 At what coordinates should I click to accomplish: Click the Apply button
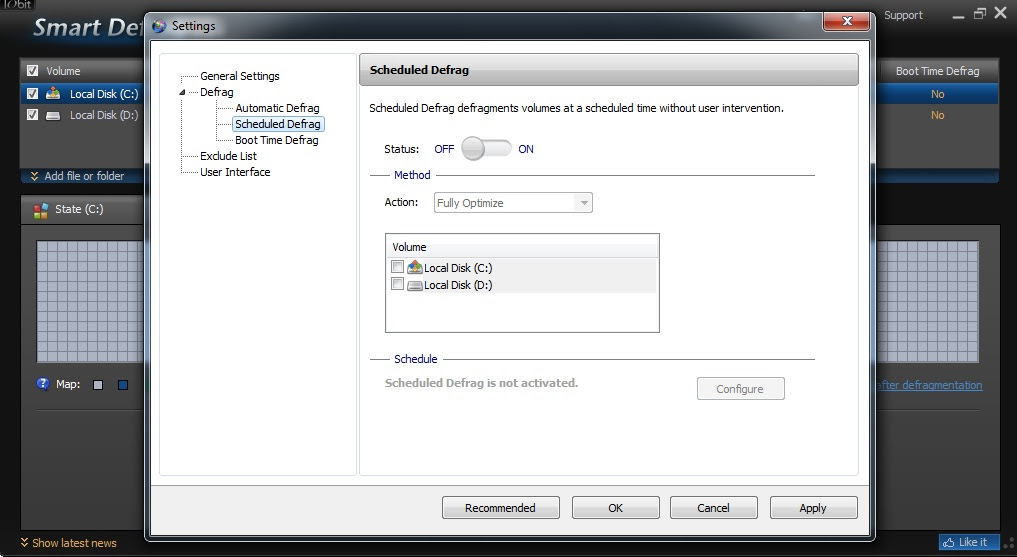pyautogui.click(x=813, y=508)
